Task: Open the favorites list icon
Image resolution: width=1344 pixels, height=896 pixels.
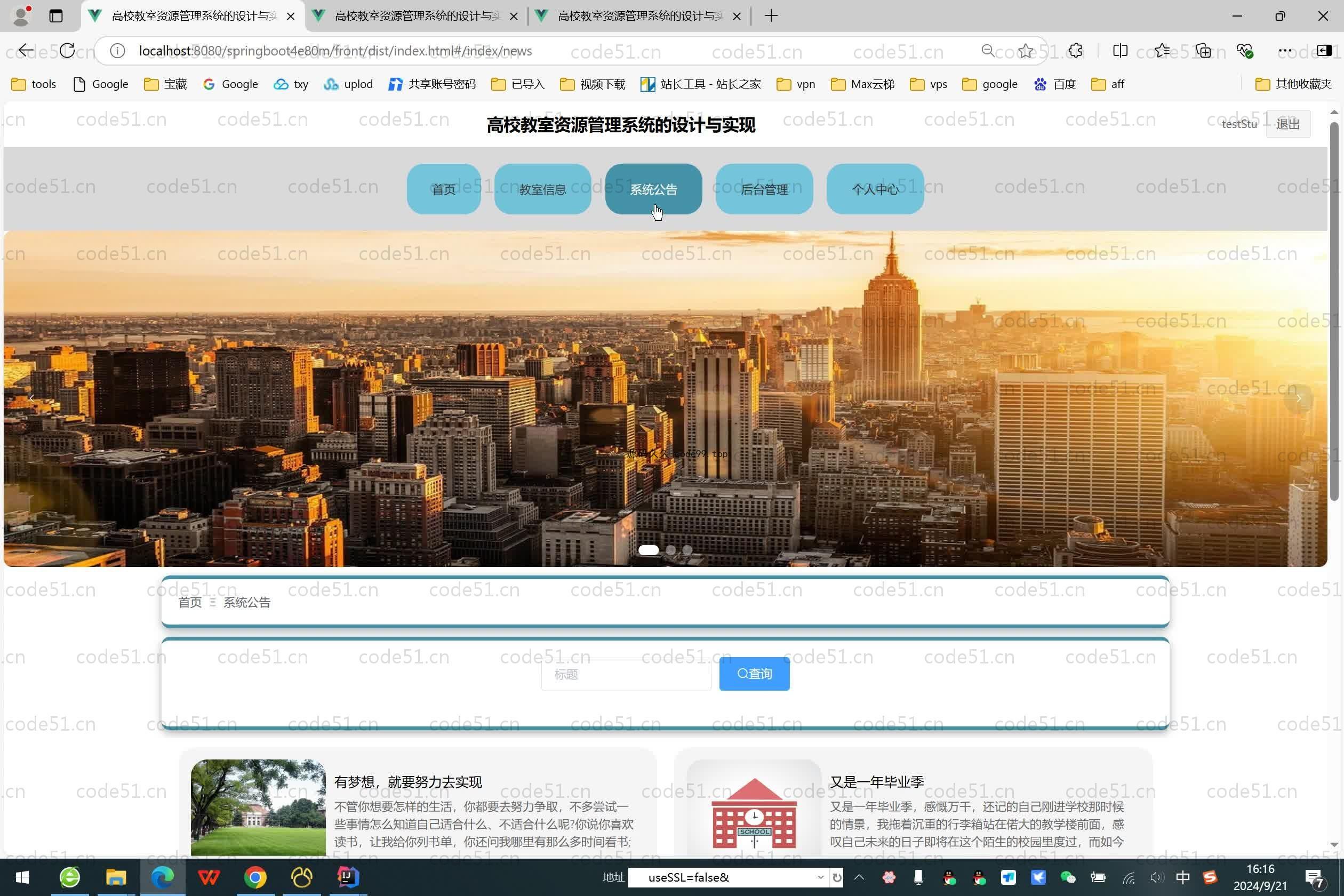Action: [1162, 51]
